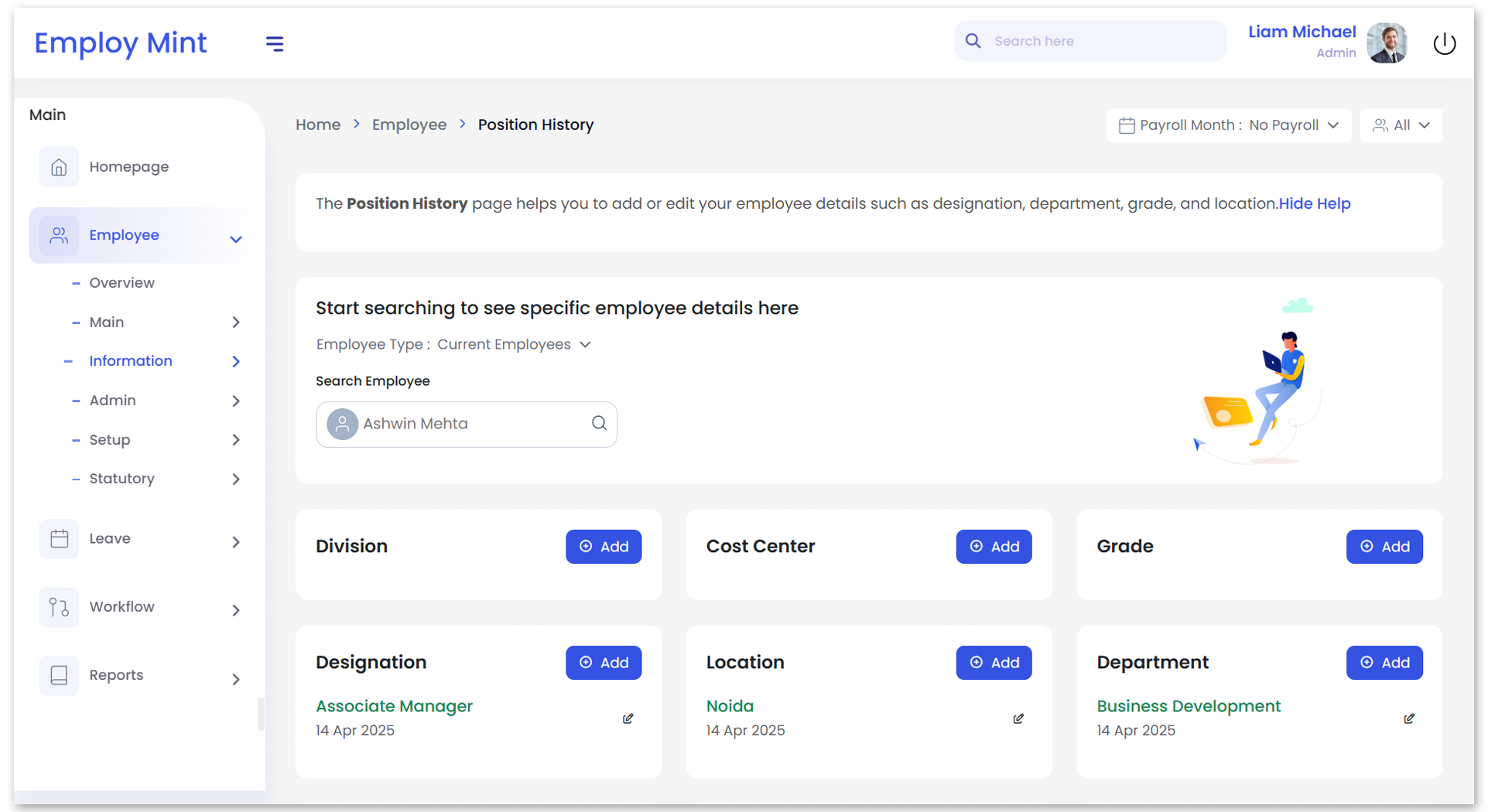Edit the Business Development department entry
Image resolution: width=1488 pixels, height=812 pixels.
pyautogui.click(x=1409, y=718)
